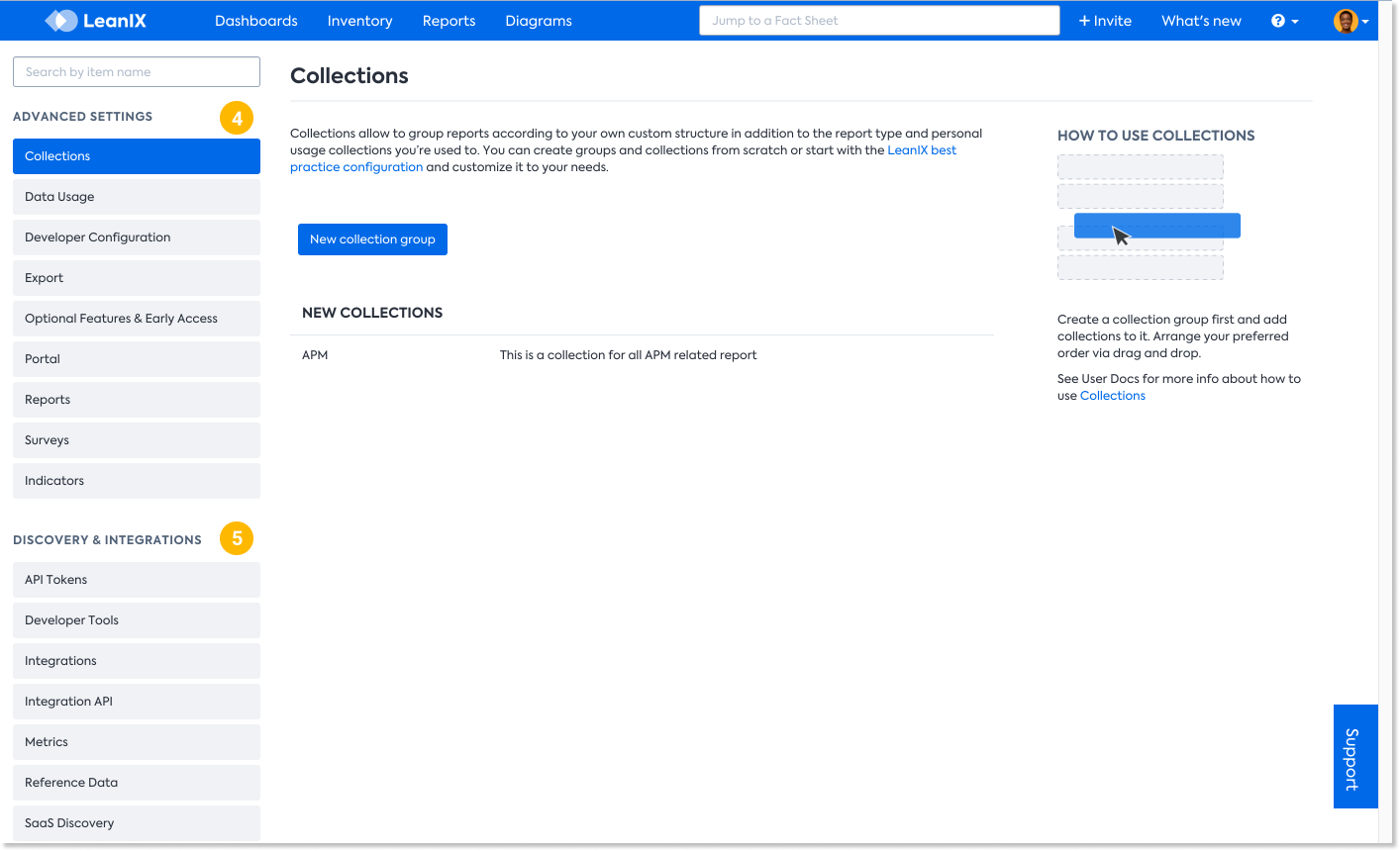
Task: Open Reference Data
Action: 137,783
